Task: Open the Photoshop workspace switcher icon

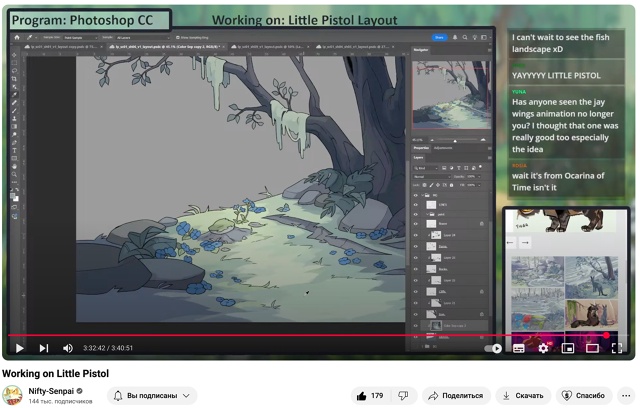Action: click(x=484, y=37)
